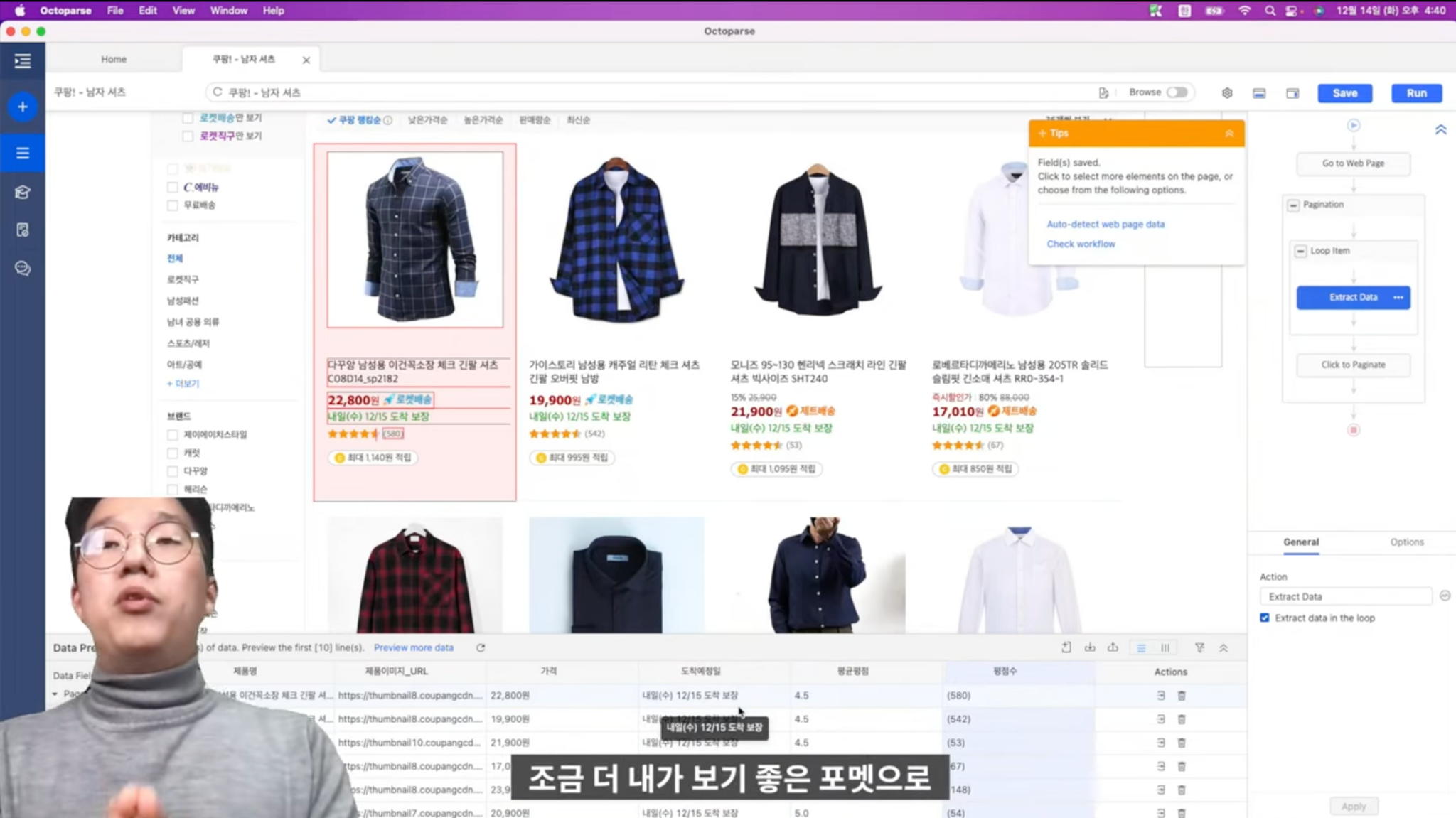Check the 로켓직구만 보기 checkbox
This screenshot has height=818, width=1456.
click(x=188, y=136)
